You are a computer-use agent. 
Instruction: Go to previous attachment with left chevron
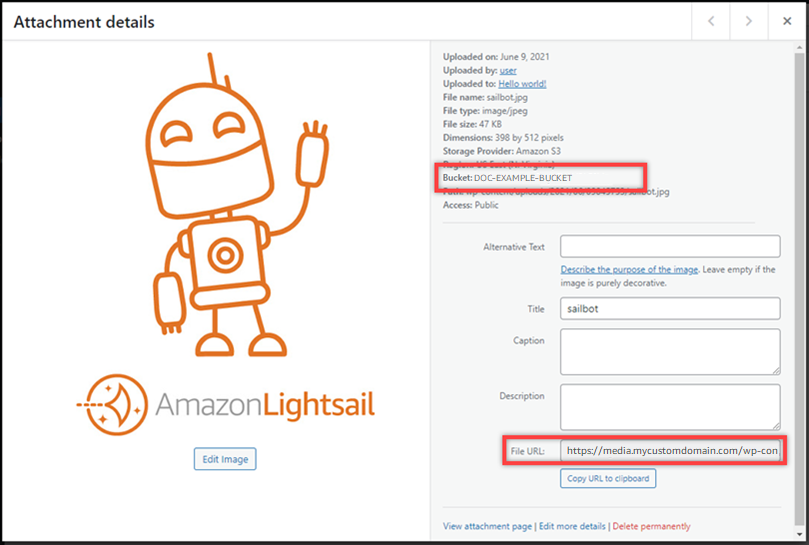pyautogui.click(x=711, y=21)
